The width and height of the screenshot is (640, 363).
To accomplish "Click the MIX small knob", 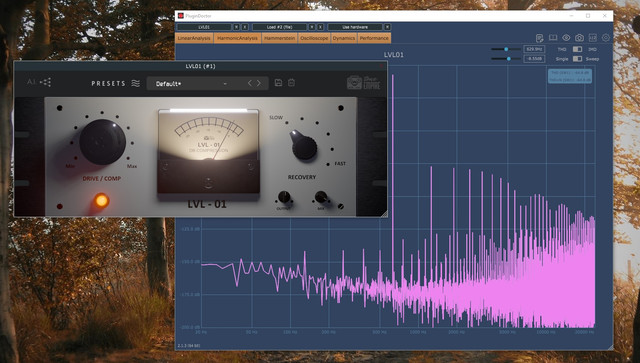I will click(x=321, y=197).
